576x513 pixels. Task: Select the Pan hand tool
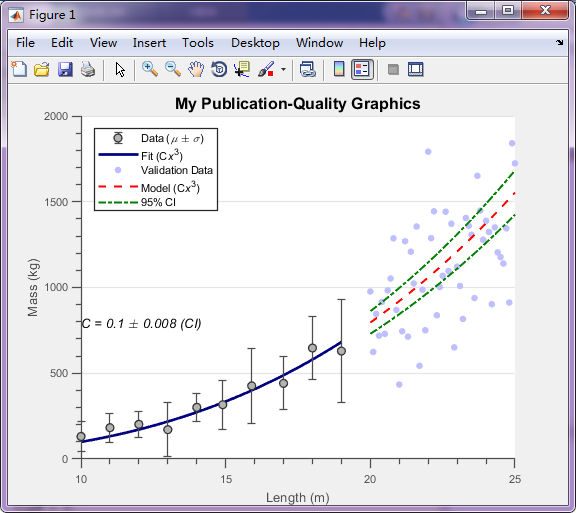coord(196,69)
